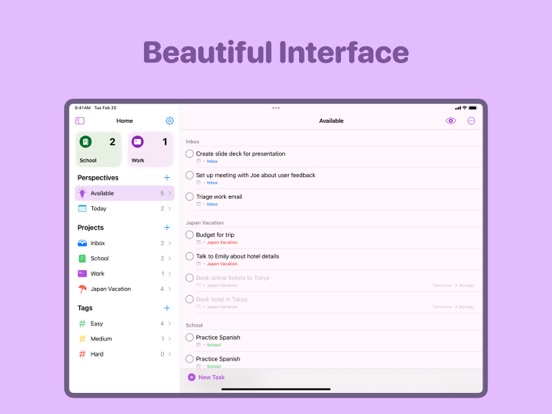Open the Easy tag label
Viewport: 552px width, 414px height.
tap(97, 324)
